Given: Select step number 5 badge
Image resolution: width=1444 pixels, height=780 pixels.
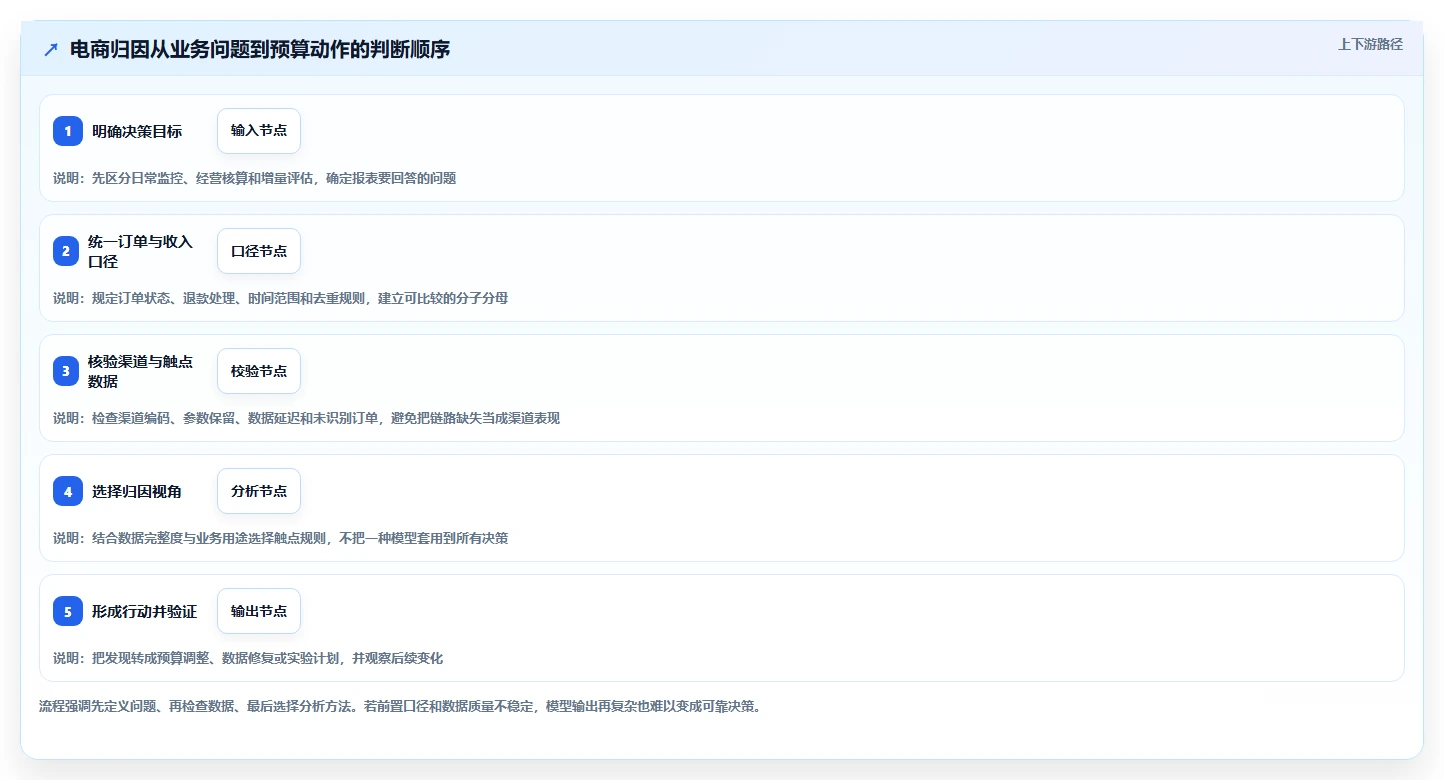Looking at the screenshot, I should 68,611.
